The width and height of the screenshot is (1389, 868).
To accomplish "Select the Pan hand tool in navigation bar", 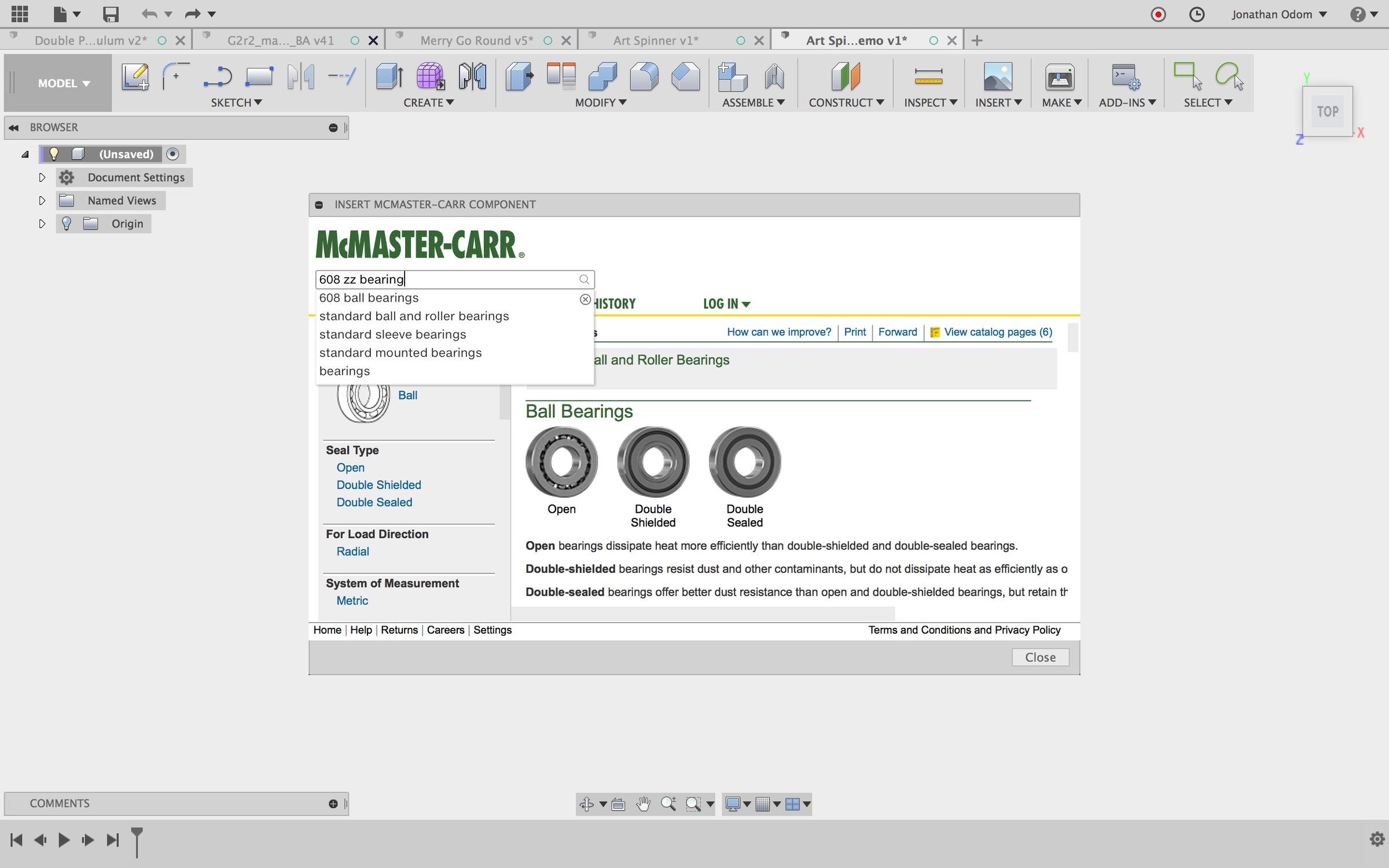I will point(643,804).
